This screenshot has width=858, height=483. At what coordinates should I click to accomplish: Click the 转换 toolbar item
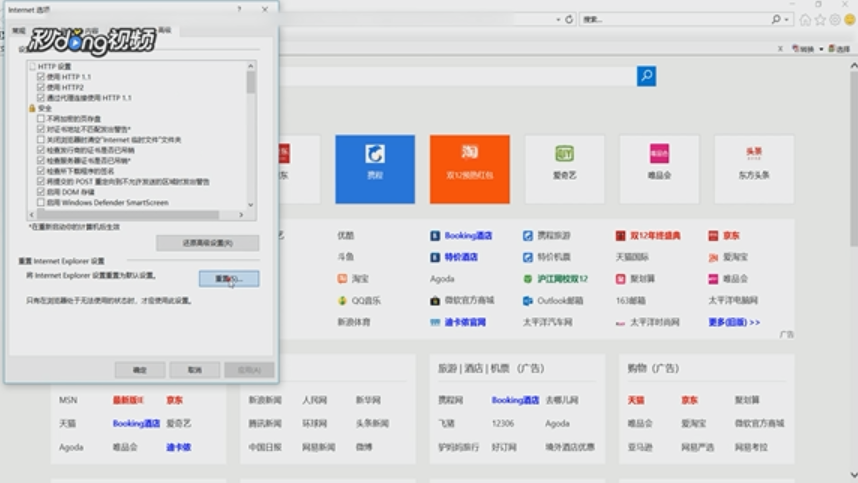tap(803, 49)
